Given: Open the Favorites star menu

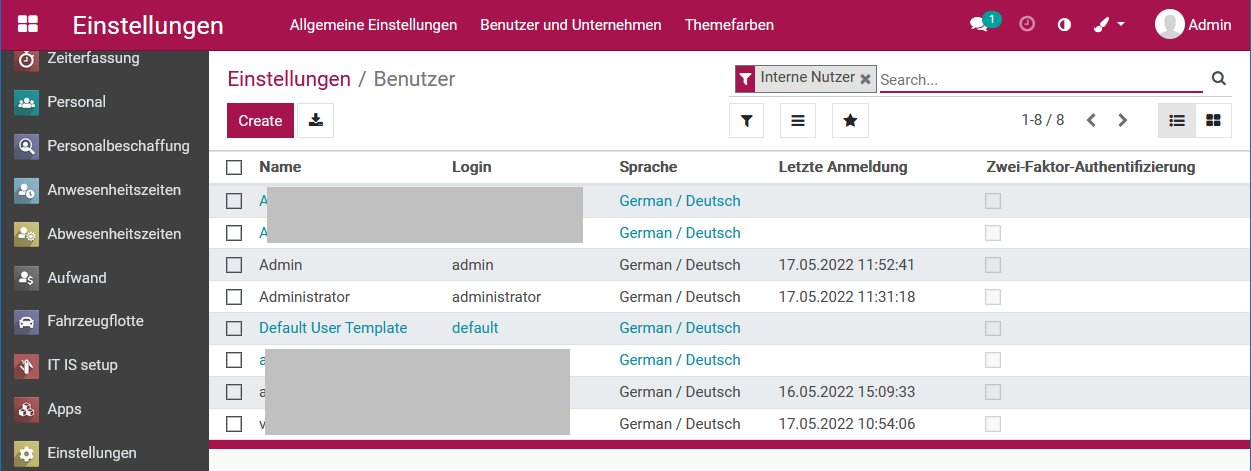Looking at the screenshot, I should pyautogui.click(x=850, y=120).
